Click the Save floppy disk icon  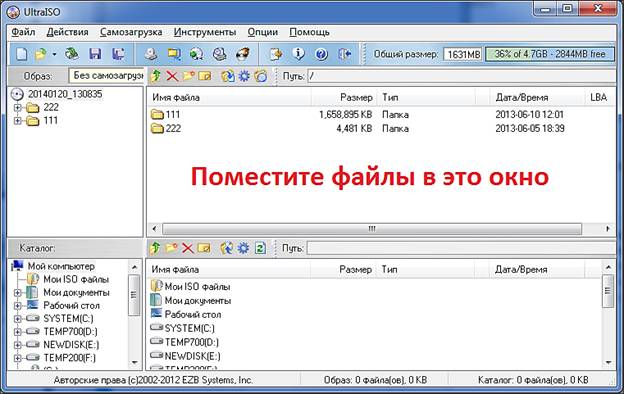[x=95, y=54]
